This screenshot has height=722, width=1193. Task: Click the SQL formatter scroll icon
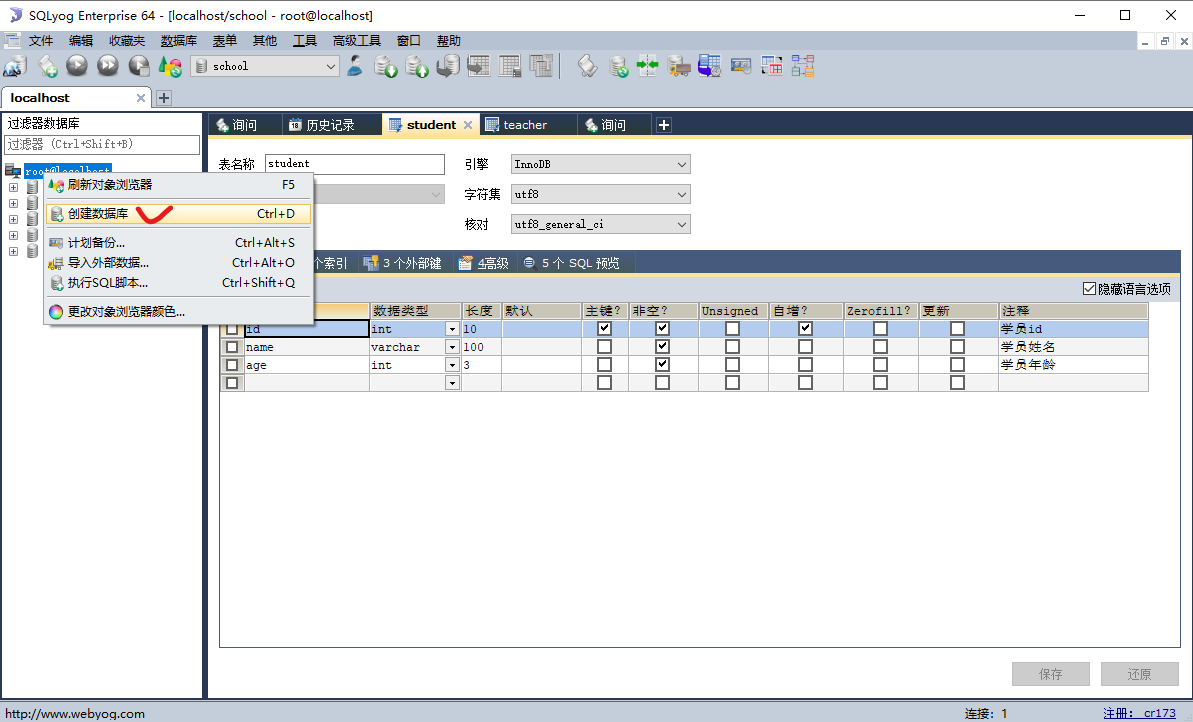tap(587, 66)
